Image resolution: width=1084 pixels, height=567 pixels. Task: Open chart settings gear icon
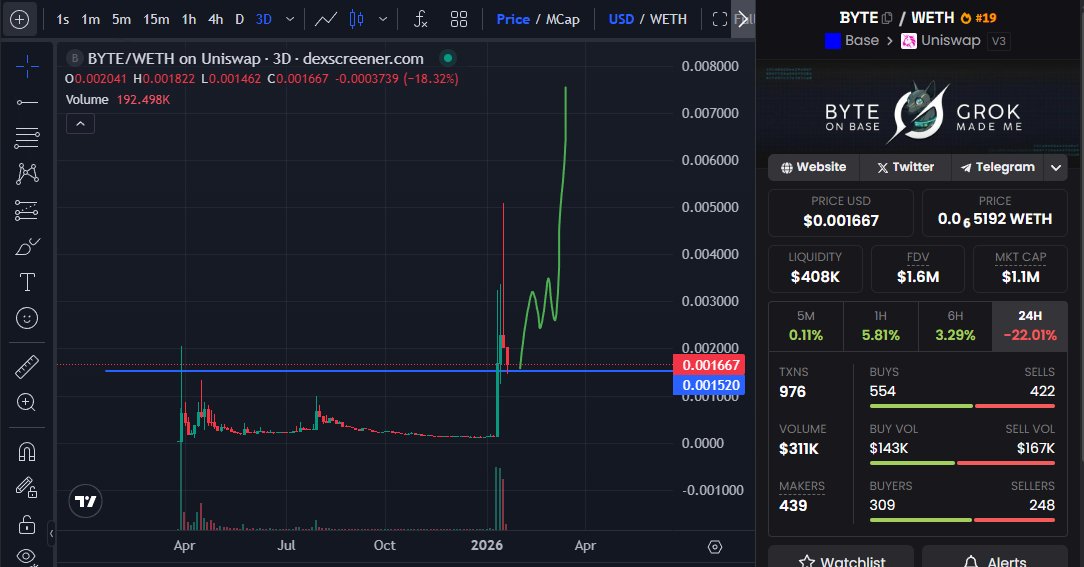(715, 547)
